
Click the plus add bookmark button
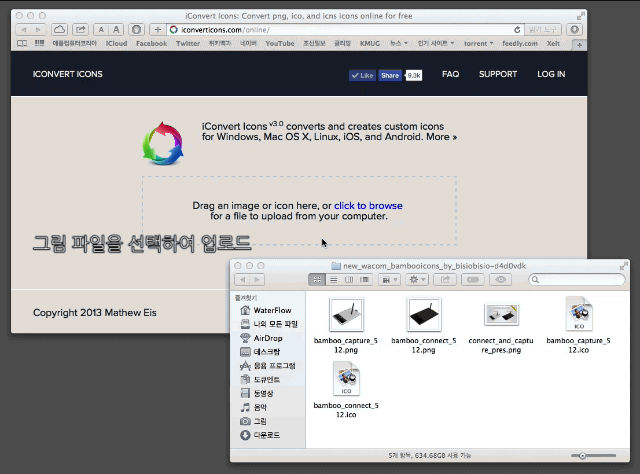[x=158, y=29]
